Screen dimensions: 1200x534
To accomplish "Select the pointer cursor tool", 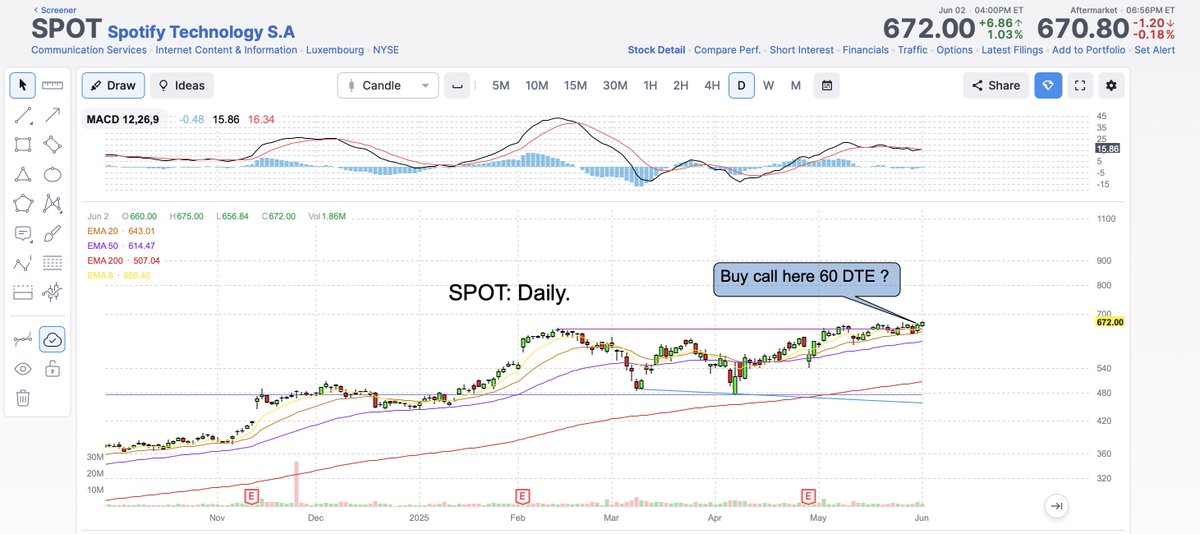I will pos(23,86).
